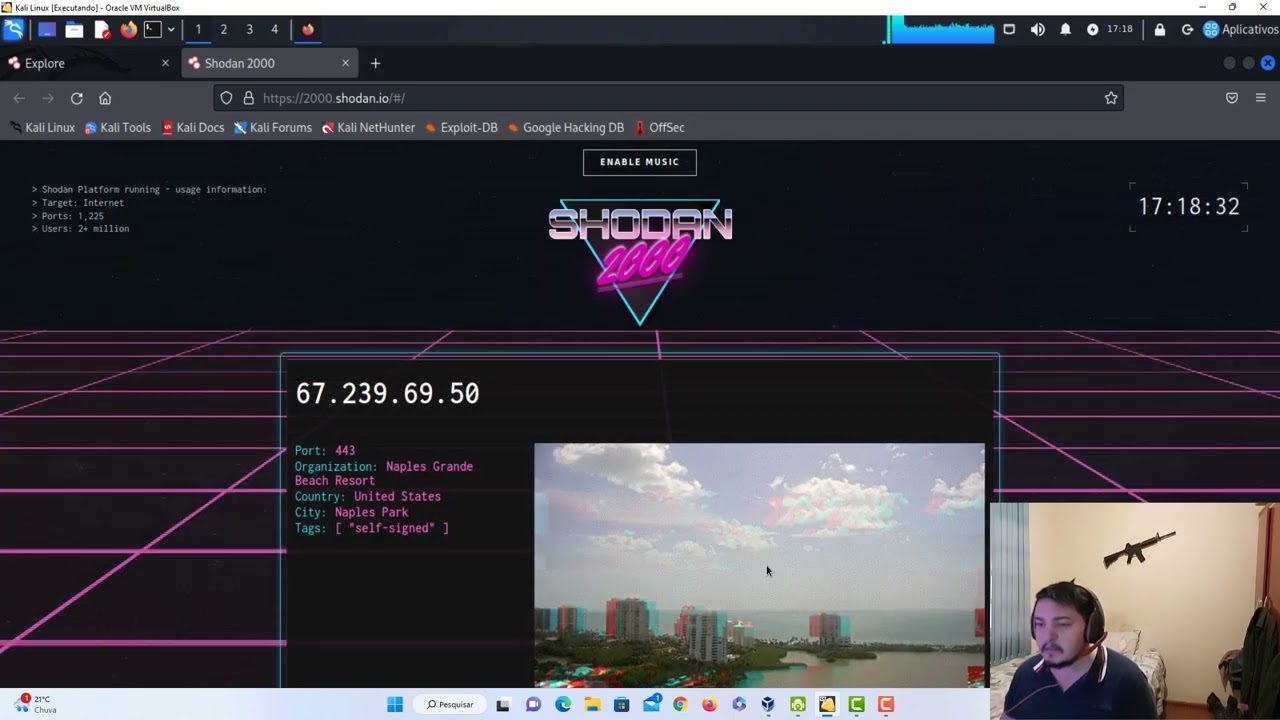Click the IP address 67.239.69.50
Screen dimensions: 1280x720
pyautogui.click(x=387, y=394)
